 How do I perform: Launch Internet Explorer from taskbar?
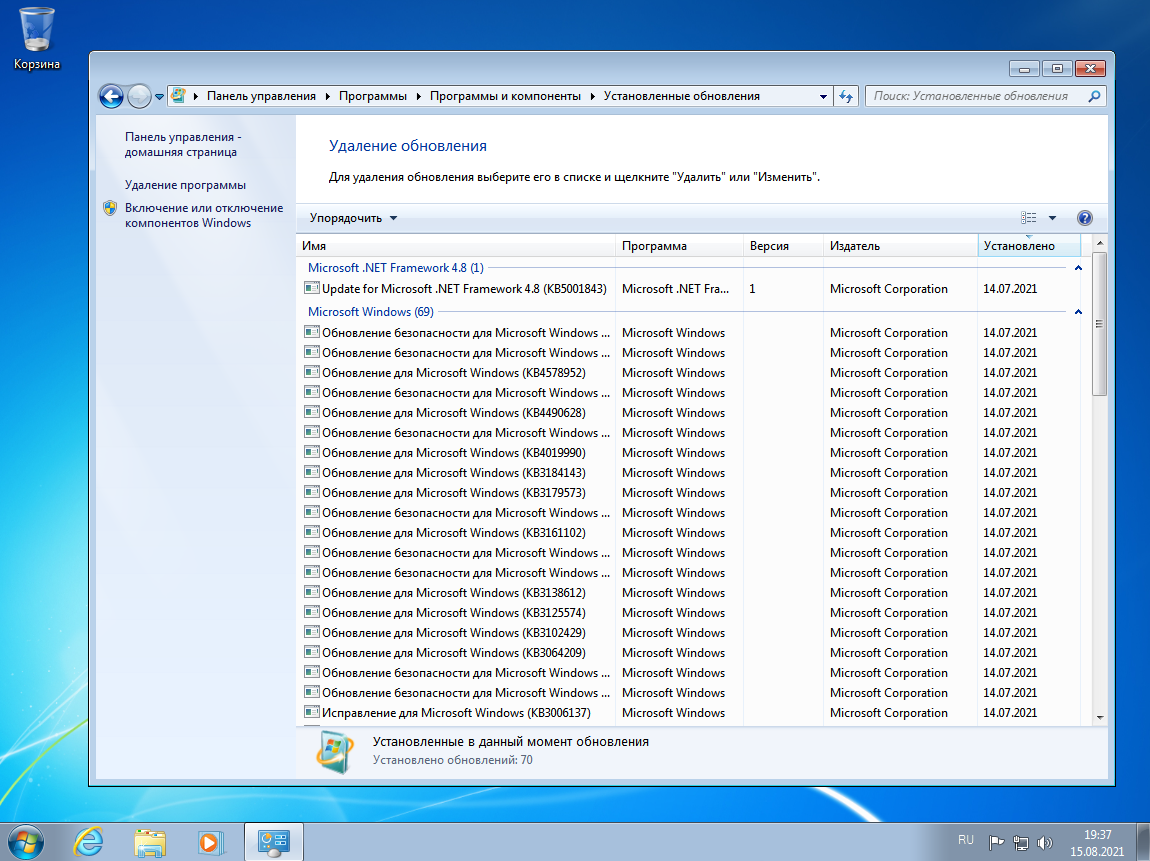pos(89,842)
